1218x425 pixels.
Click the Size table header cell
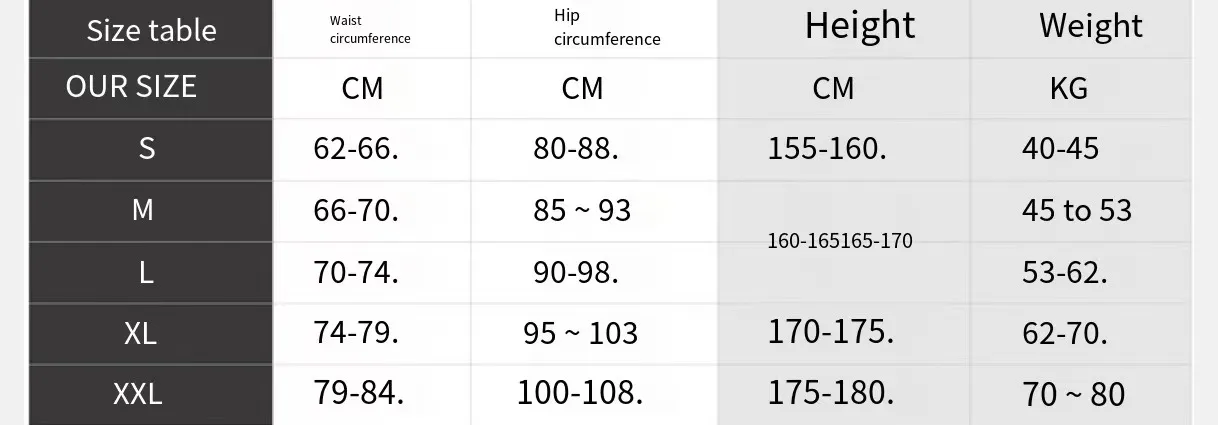click(x=151, y=30)
